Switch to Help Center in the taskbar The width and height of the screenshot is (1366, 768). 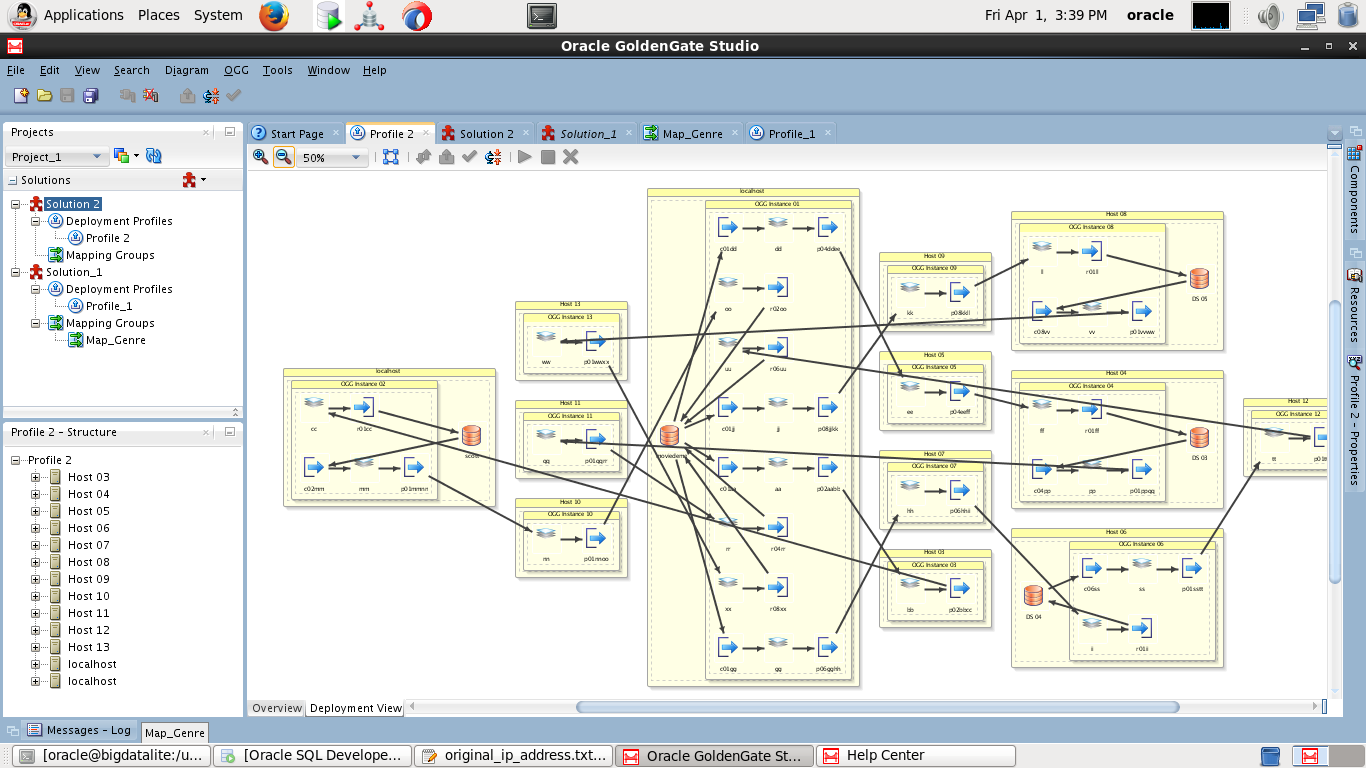916,756
